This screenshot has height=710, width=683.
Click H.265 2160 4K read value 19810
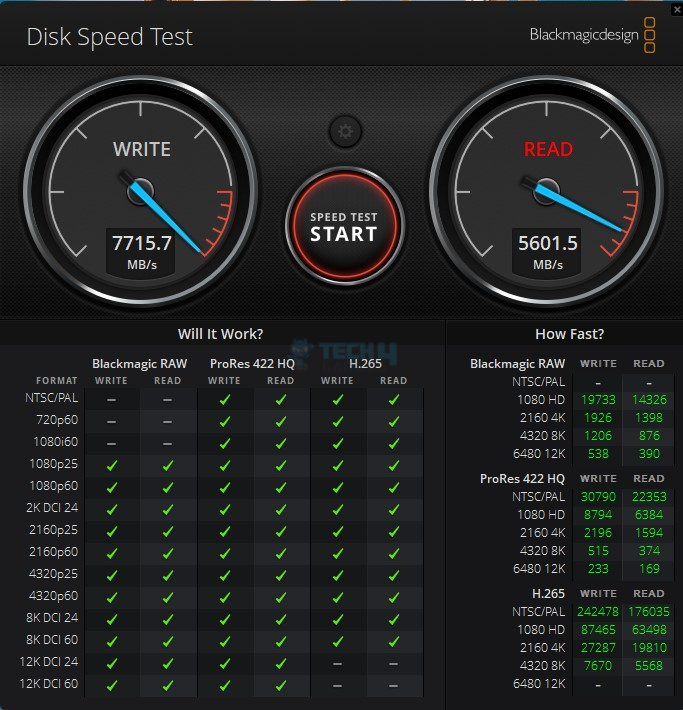coord(649,648)
